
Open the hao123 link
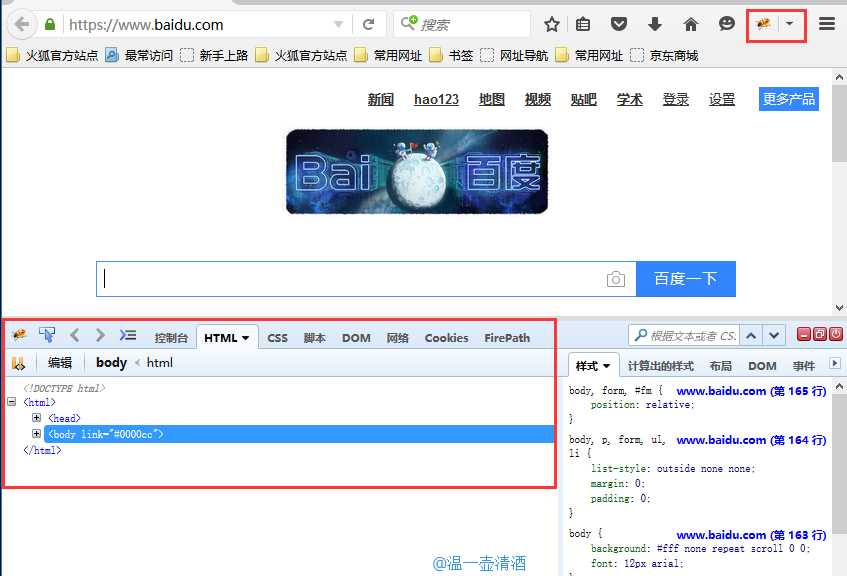(436, 99)
